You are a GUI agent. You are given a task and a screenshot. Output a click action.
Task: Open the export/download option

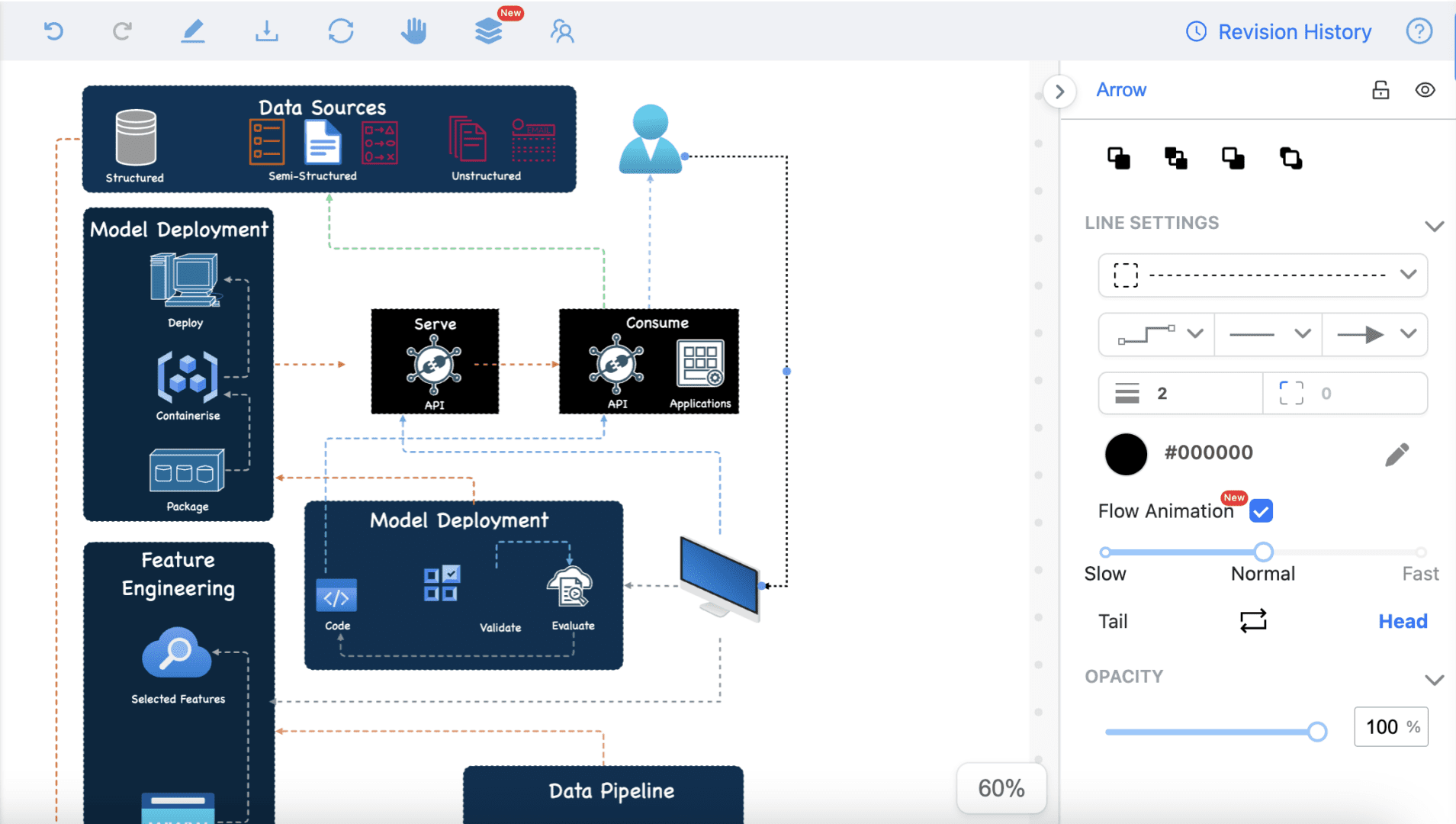pos(265,31)
